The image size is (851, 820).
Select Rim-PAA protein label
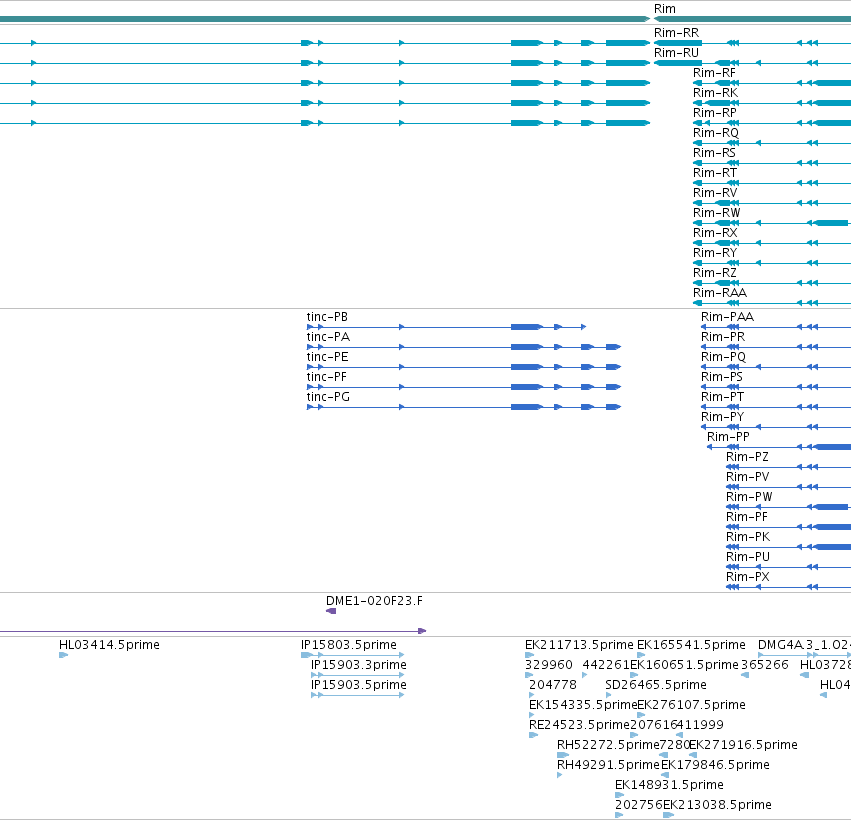point(727,317)
